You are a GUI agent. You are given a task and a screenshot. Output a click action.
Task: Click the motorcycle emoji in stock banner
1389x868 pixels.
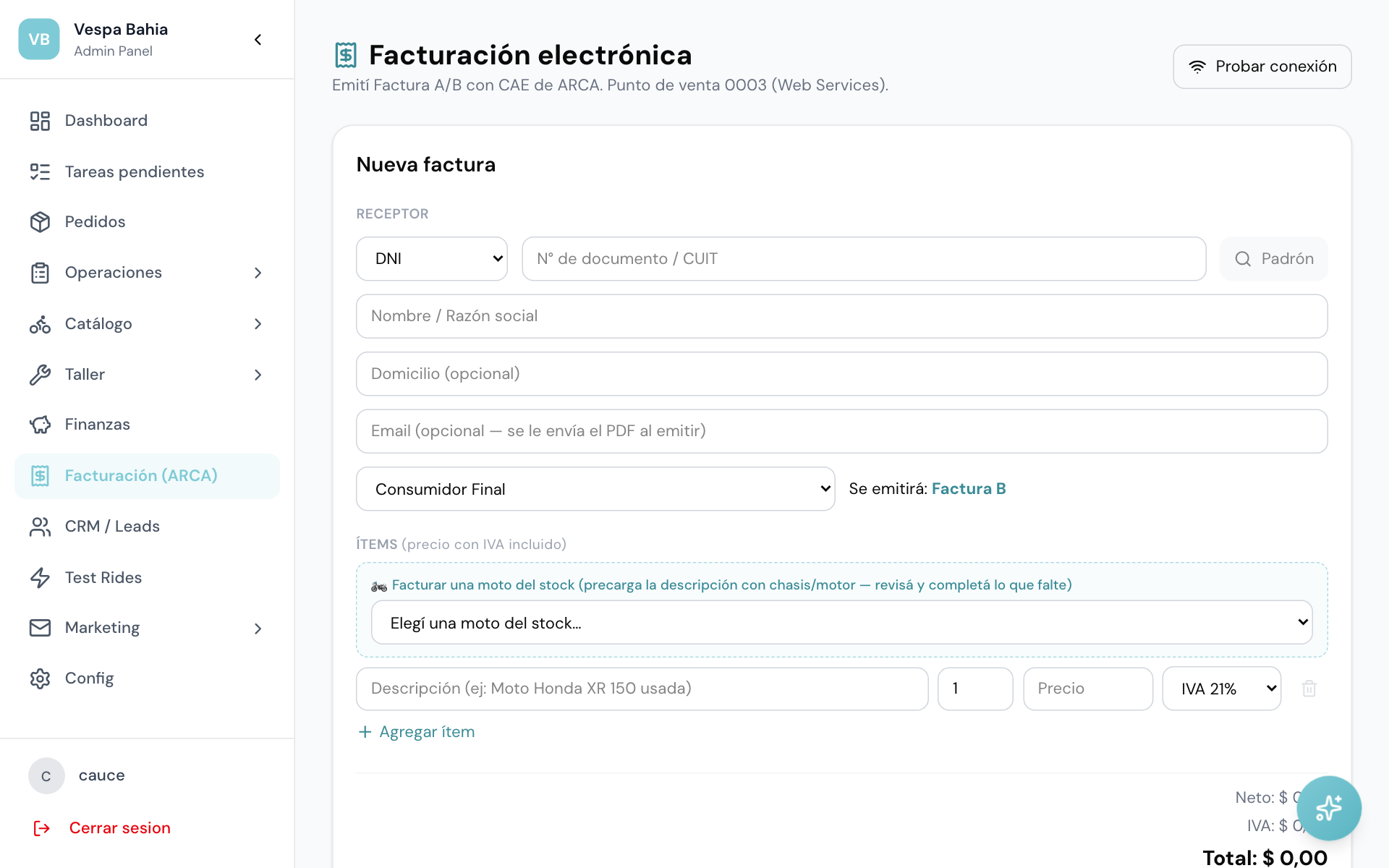(379, 586)
